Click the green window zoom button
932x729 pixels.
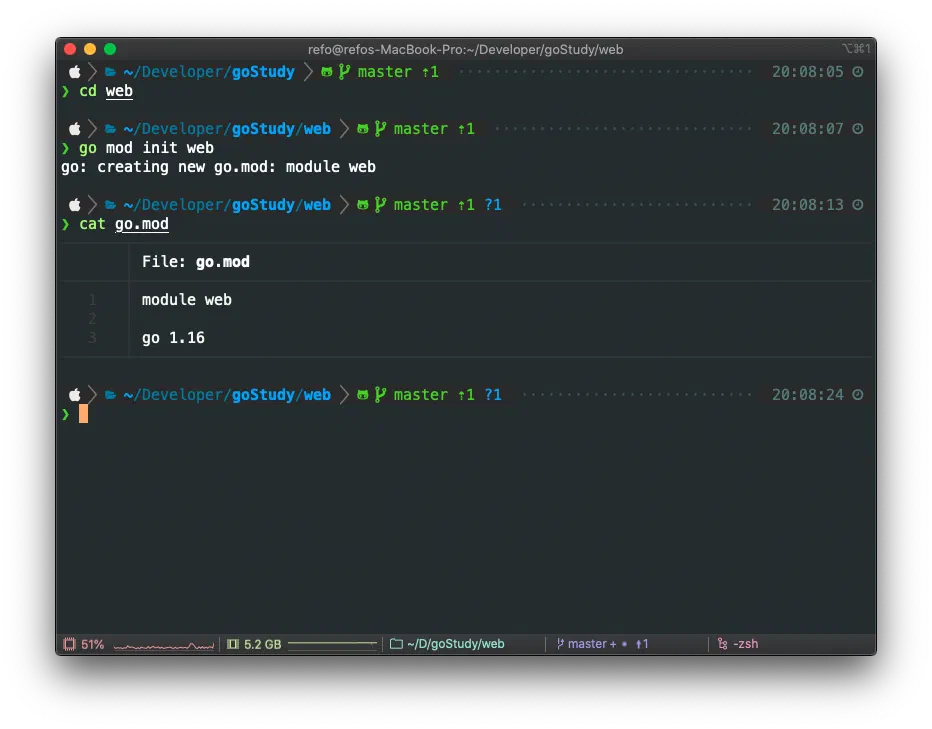(x=110, y=49)
